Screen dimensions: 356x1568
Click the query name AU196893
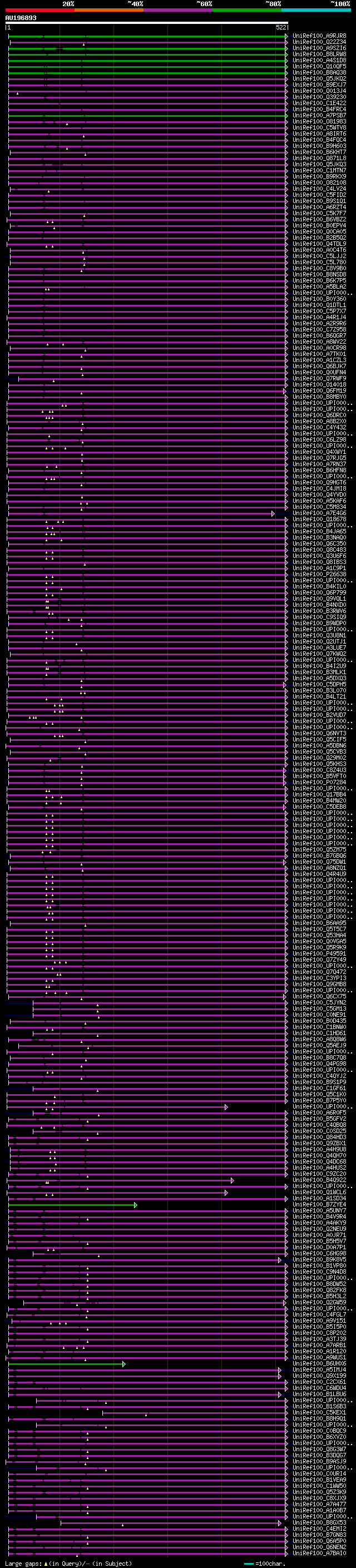tap(21, 18)
